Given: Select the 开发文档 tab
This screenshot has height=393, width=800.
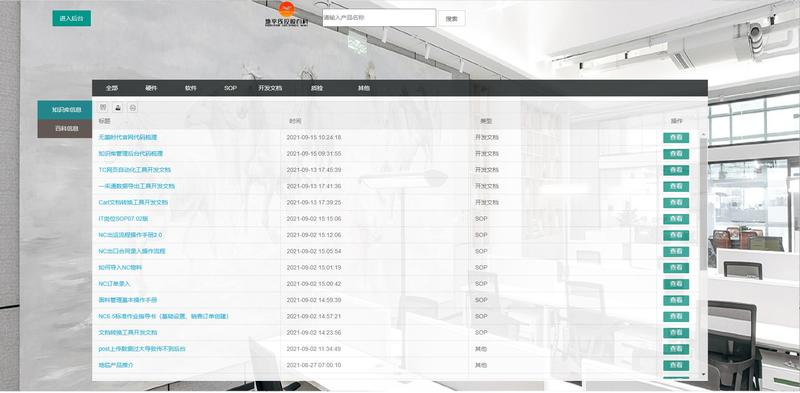Looking at the screenshot, I should point(270,88).
